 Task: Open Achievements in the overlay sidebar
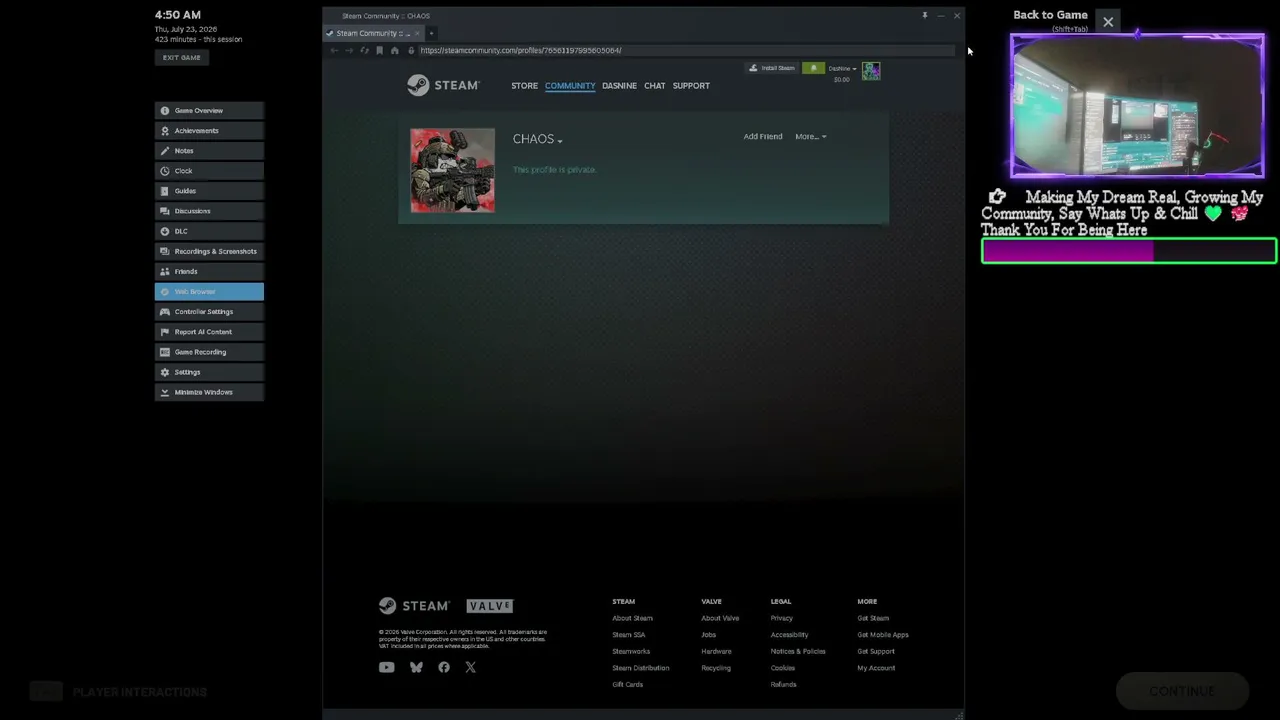coord(209,131)
